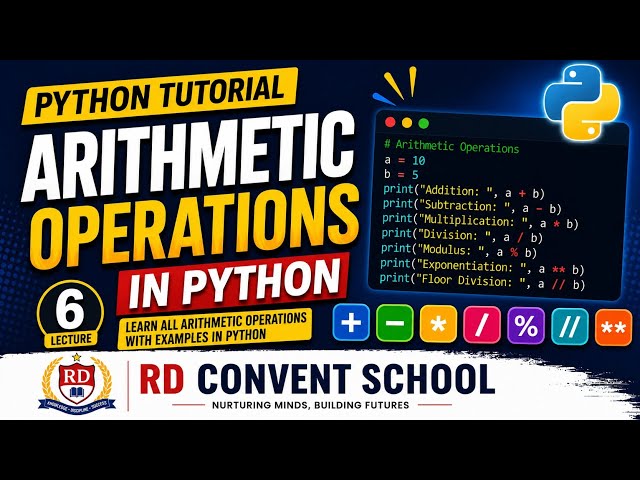Click the print Division code line
Image resolution: width=640 pixels, height=480 pixels.
(462, 236)
